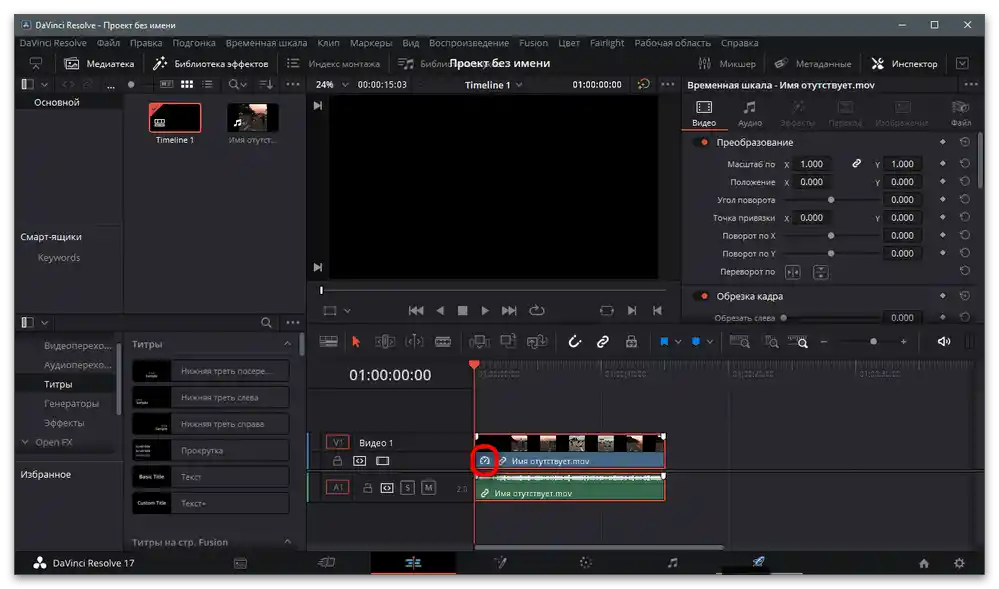Screen dimensions: 999x589
Task: Select the trim edit mode tool
Action: pos(385,342)
